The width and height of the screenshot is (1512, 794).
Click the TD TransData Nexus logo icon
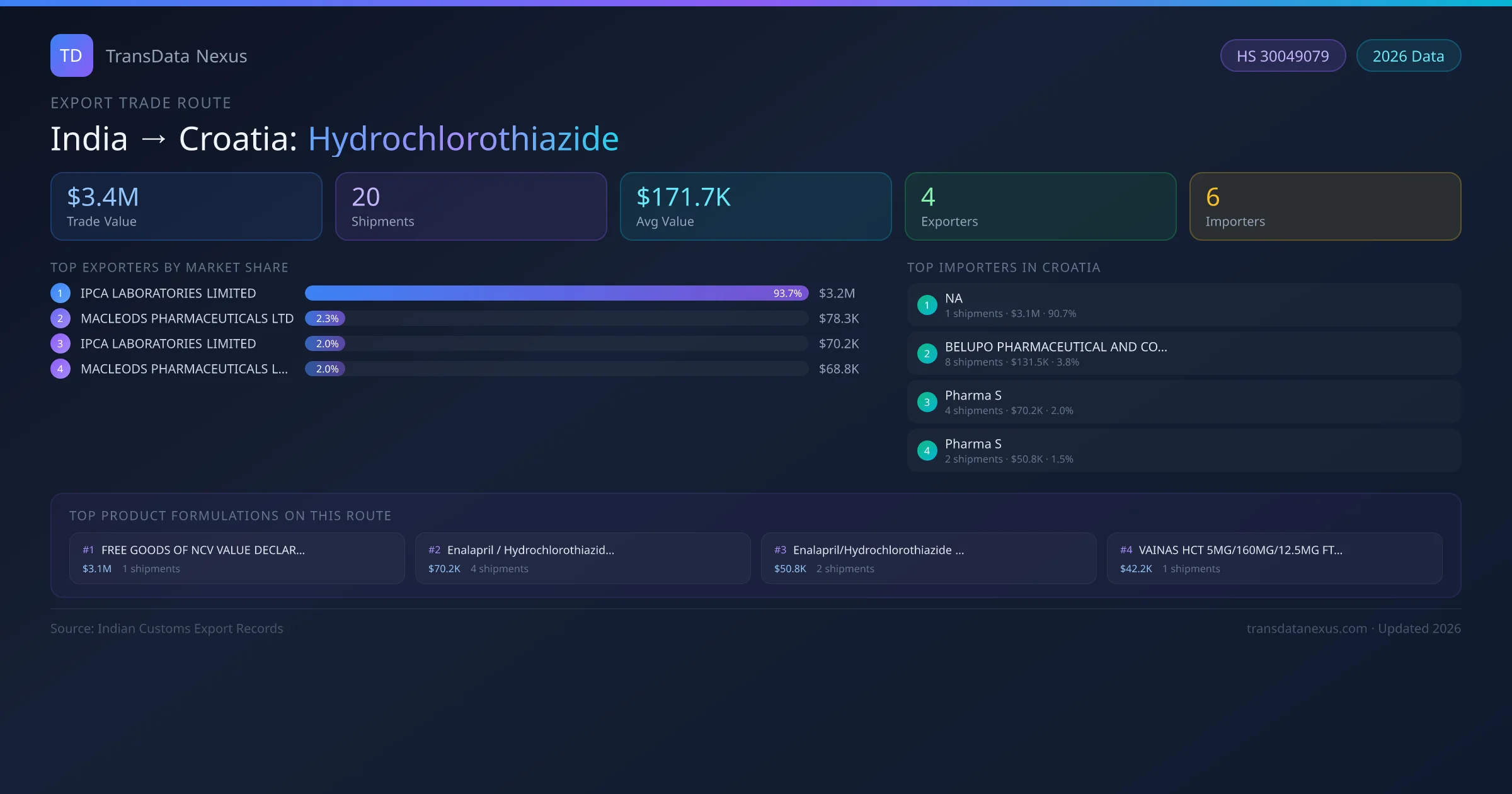tap(71, 55)
